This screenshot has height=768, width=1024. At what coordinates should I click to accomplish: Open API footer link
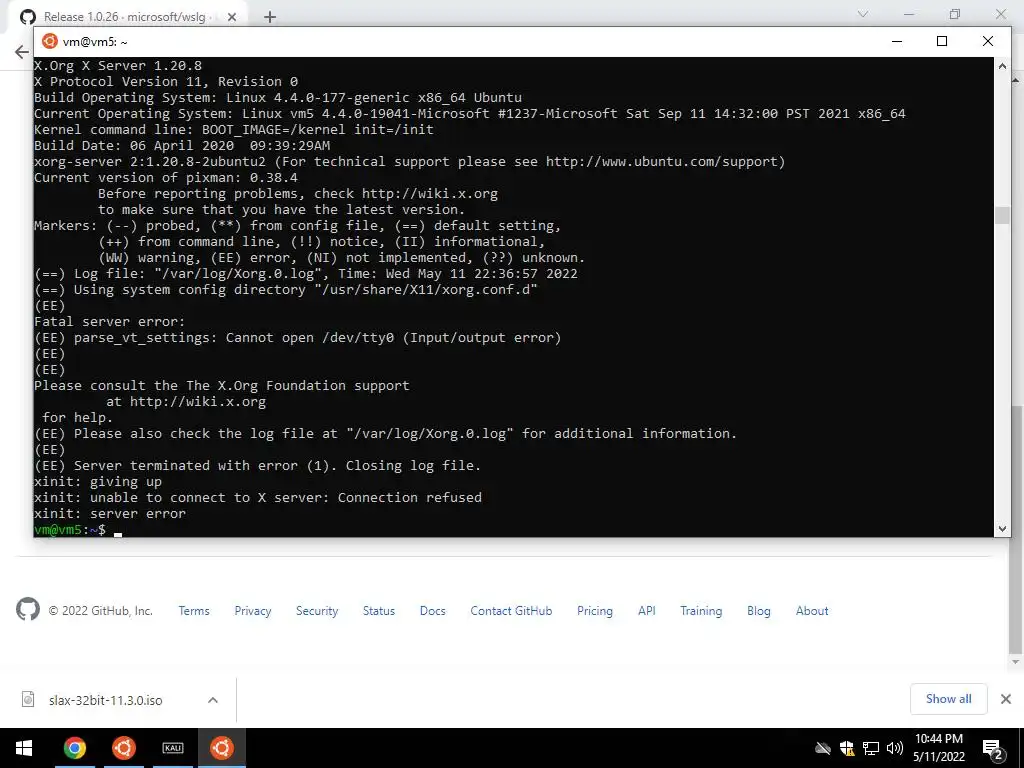click(x=647, y=611)
